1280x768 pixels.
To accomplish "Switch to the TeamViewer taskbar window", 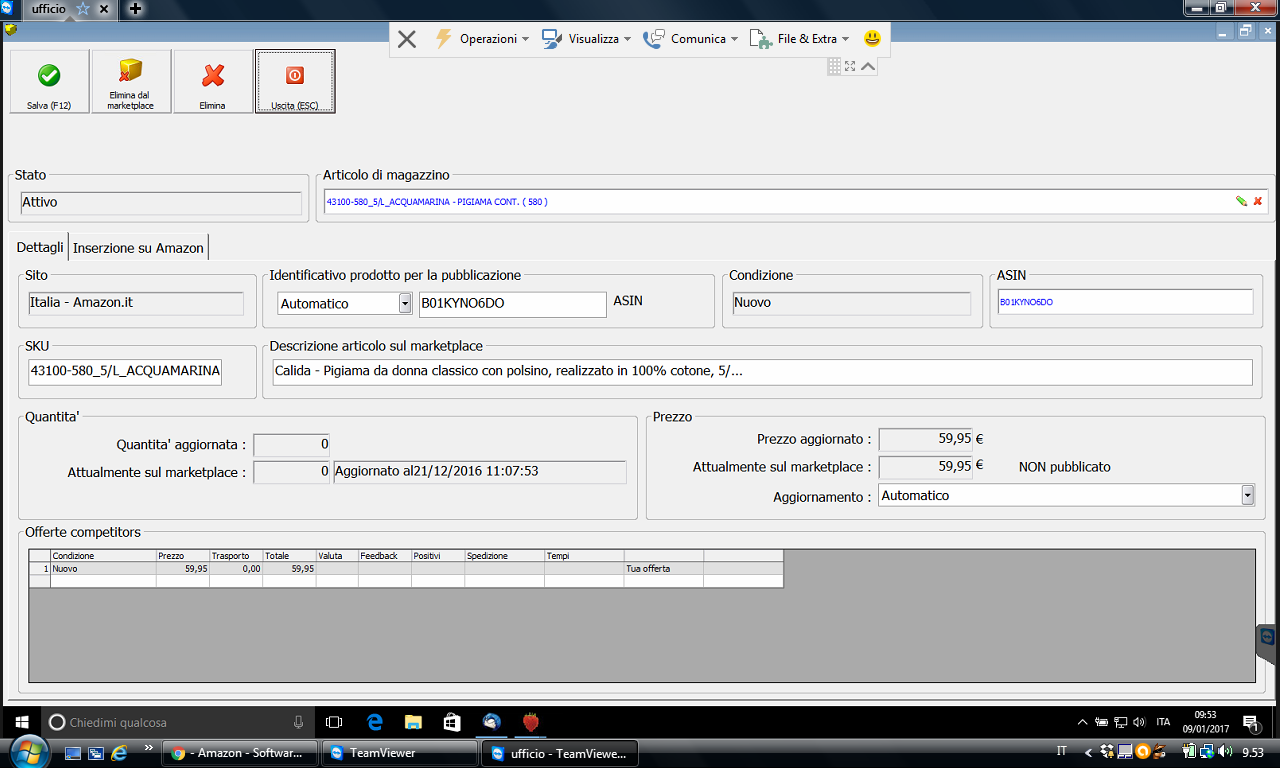I will tap(399, 753).
